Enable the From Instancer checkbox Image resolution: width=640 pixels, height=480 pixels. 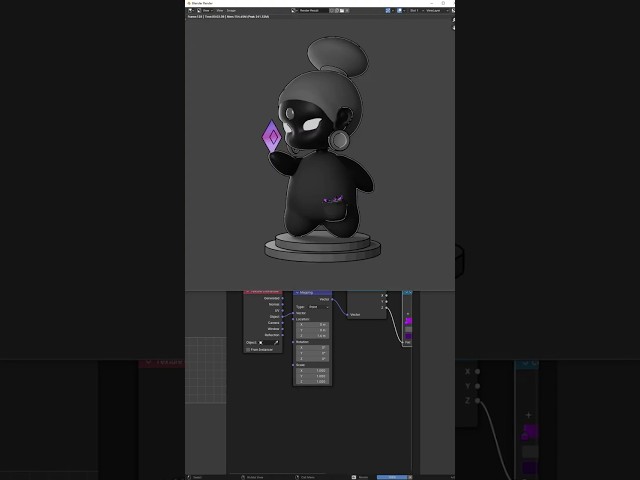(x=248, y=350)
